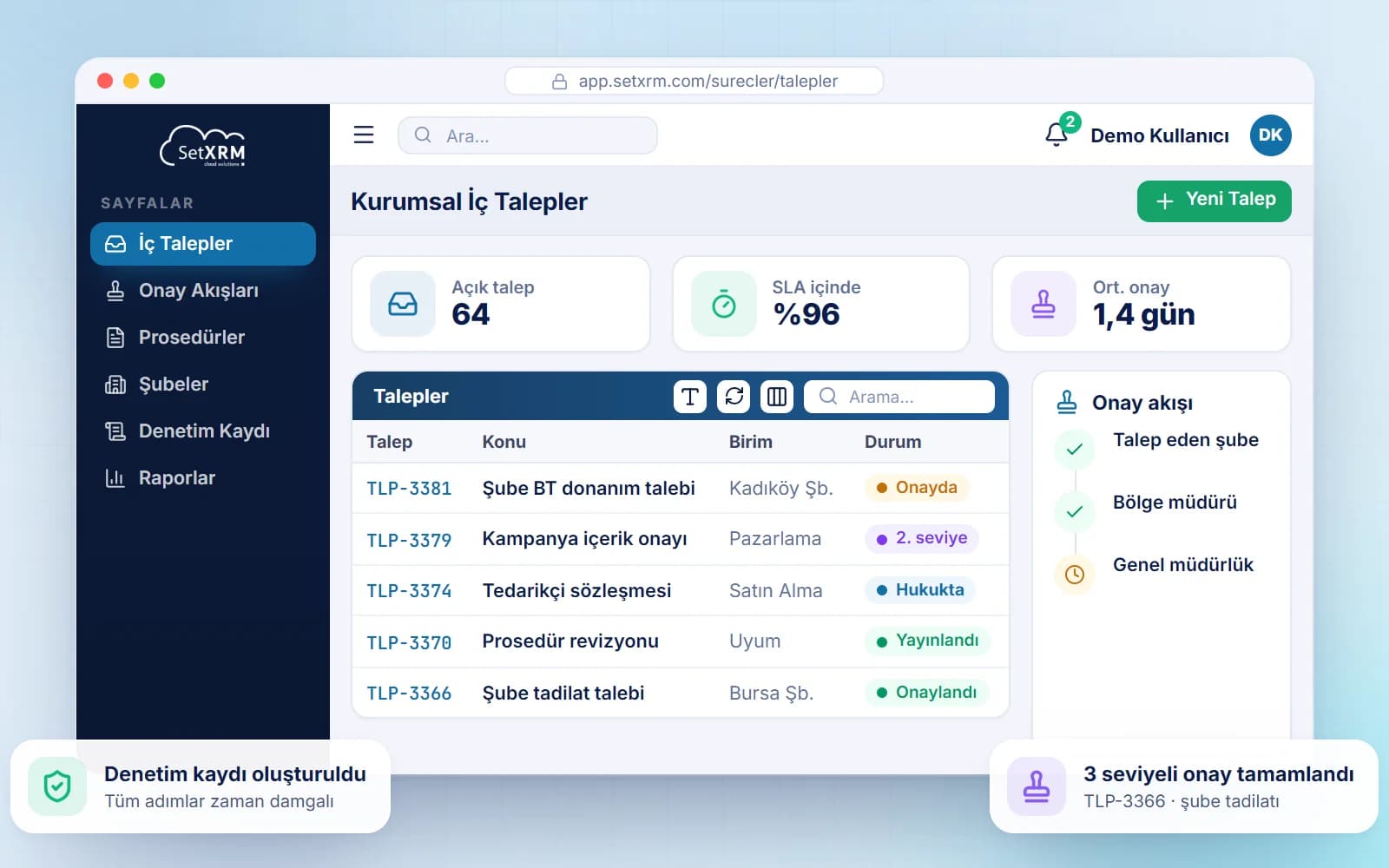Select the Bölge müdürü checkmark step
Screen dimensions: 1389x868
click(x=1075, y=512)
